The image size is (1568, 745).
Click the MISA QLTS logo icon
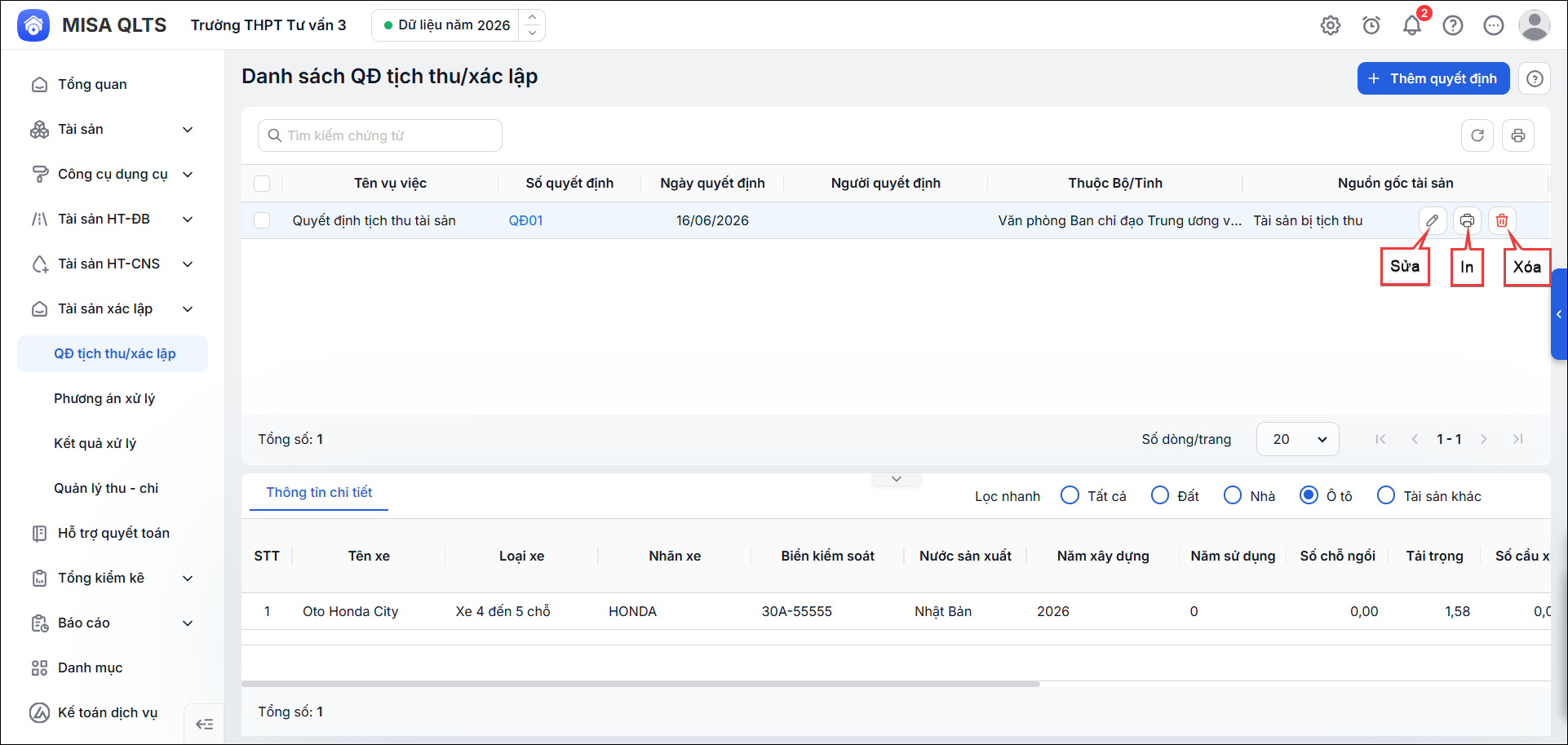coord(33,25)
